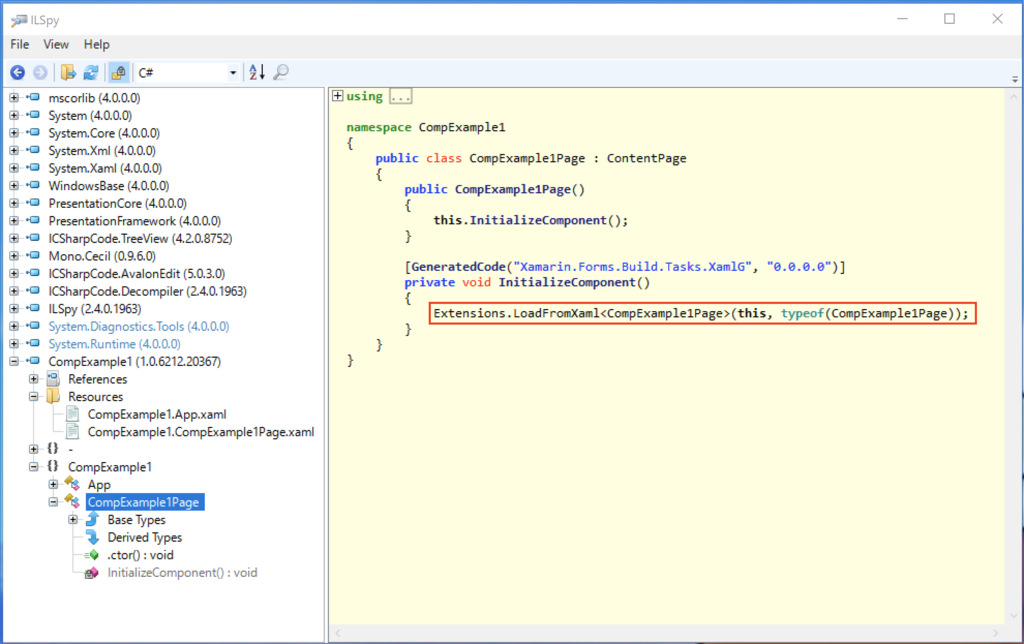Select System.Xml (4.0.0.0) in tree
The image size is (1024, 644).
pos(102,151)
